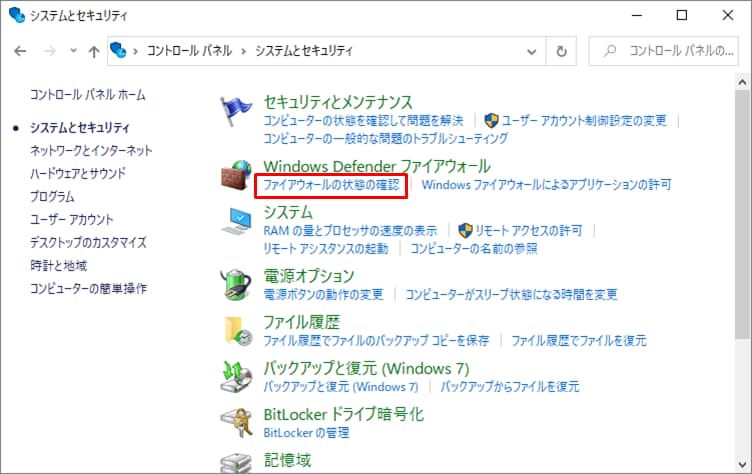Click the セキュリティとメンテナンス flag icon

tap(235, 110)
